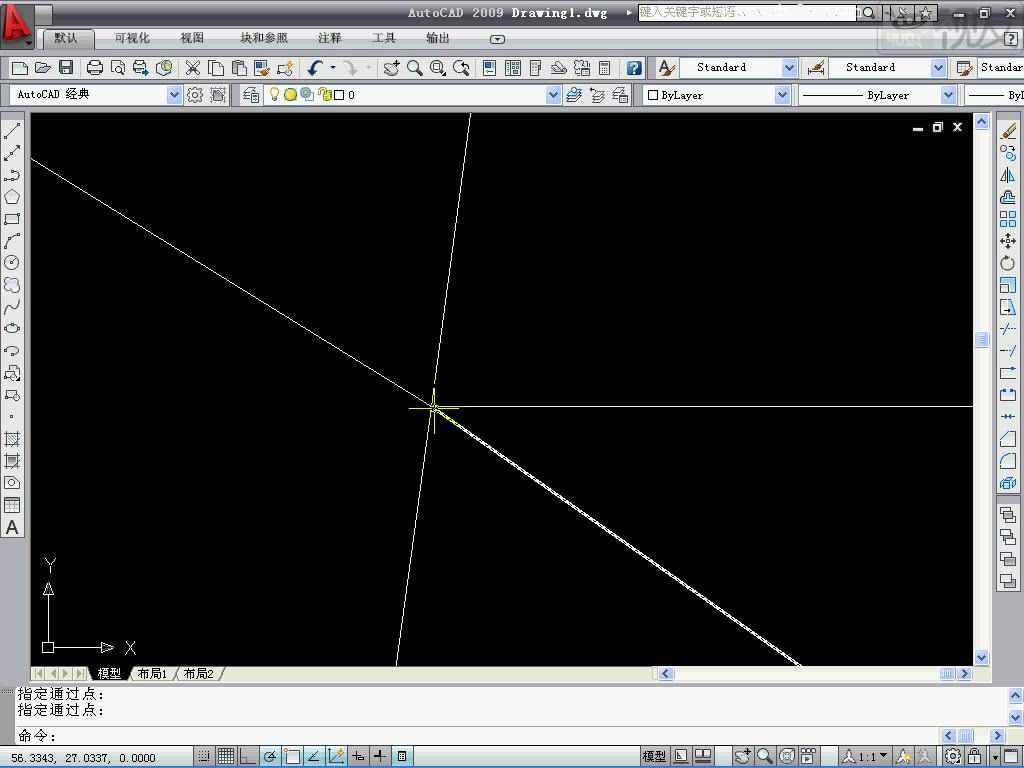Switch to the 注释 ribbon tab
This screenshot has width=1024, height=768.
[330, 39]
